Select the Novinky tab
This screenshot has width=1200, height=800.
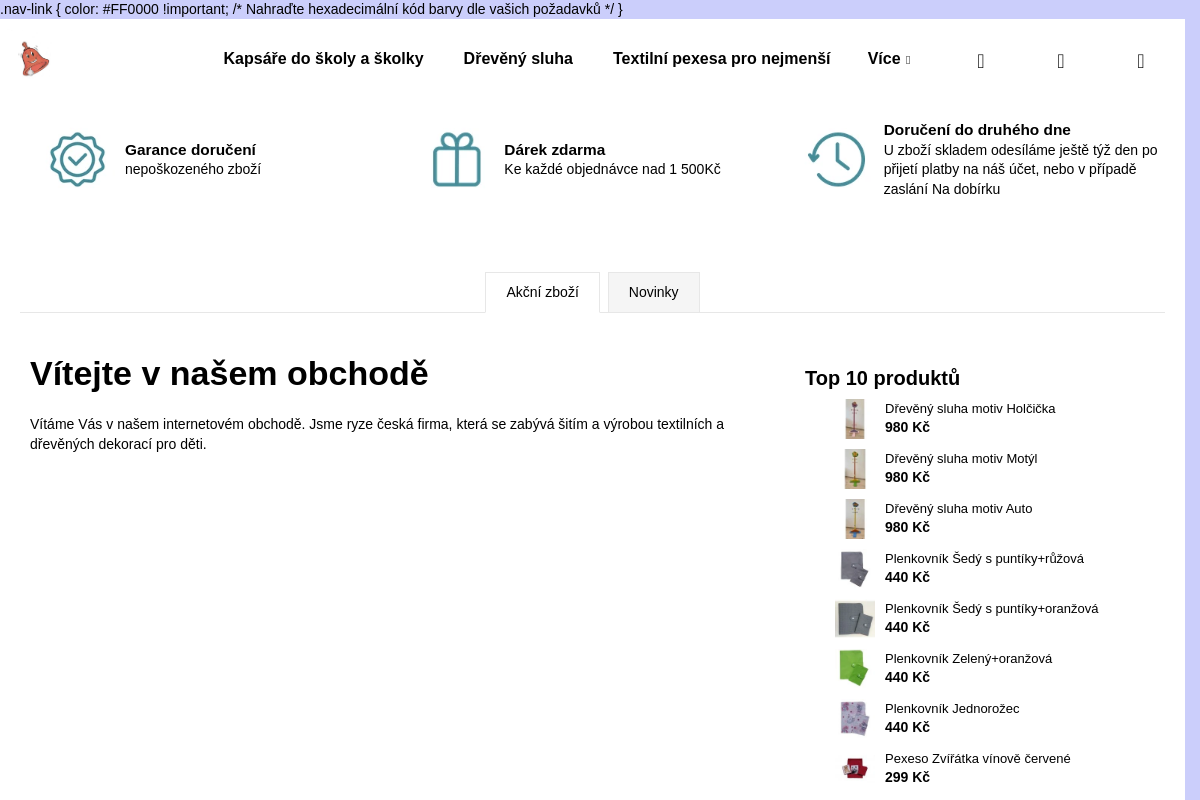coord(653,292)
